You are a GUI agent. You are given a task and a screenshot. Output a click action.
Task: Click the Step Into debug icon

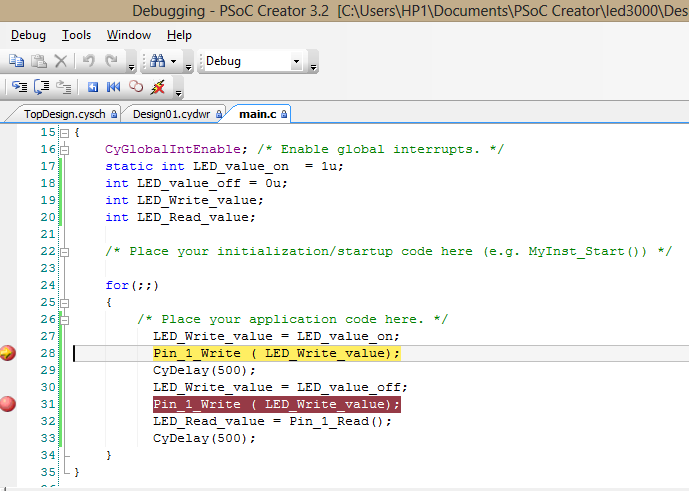pyautogui.click(x=19, y=87)
